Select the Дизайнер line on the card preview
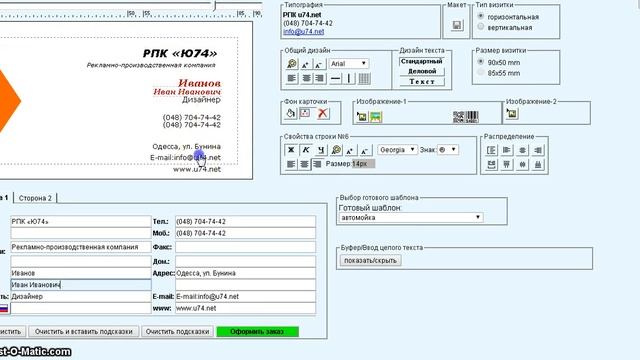Image resolution: width=640 pixels, height=360 pixels. pyautogui.click(x=201, y=100)
